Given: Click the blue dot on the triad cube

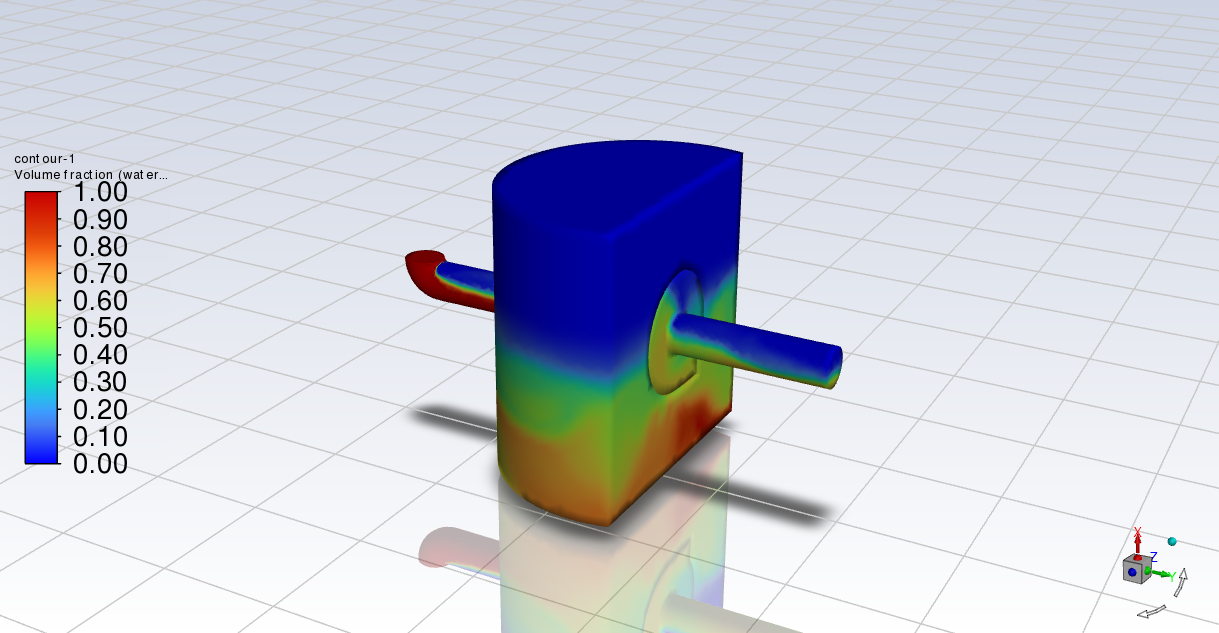Looking at the screenshot, I should 1132,573.
